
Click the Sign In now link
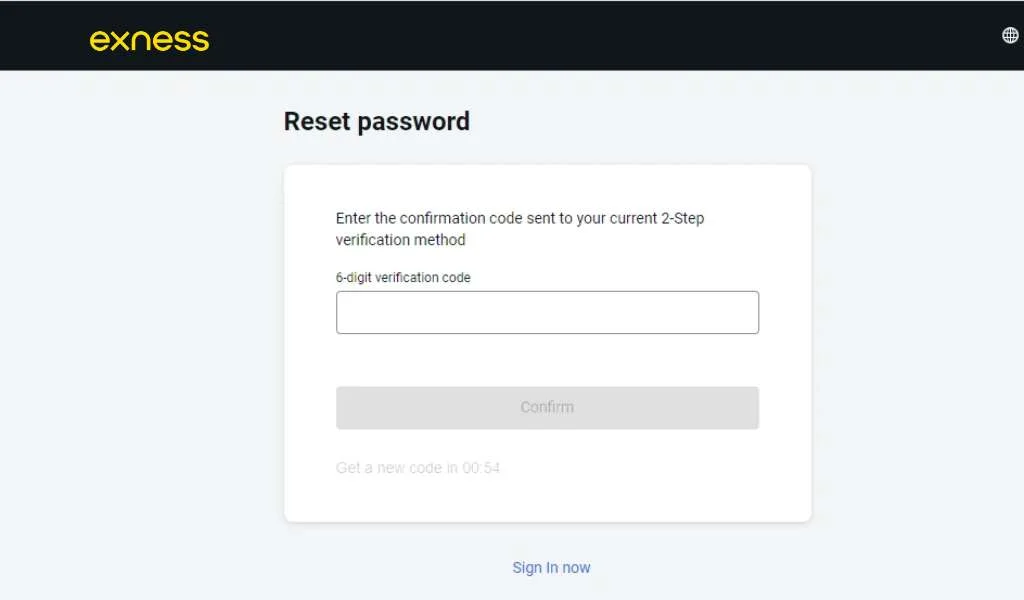click(551, 567)
